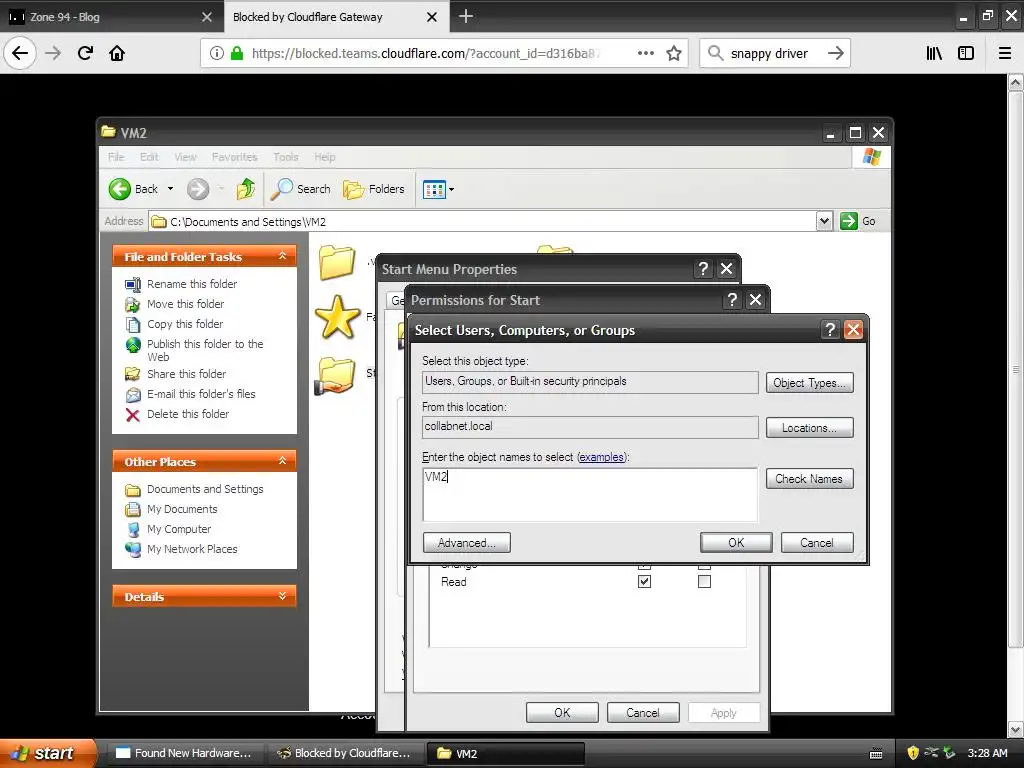
Task: Open the examples link
Action: pyautogui.click(x=601, y=457)
